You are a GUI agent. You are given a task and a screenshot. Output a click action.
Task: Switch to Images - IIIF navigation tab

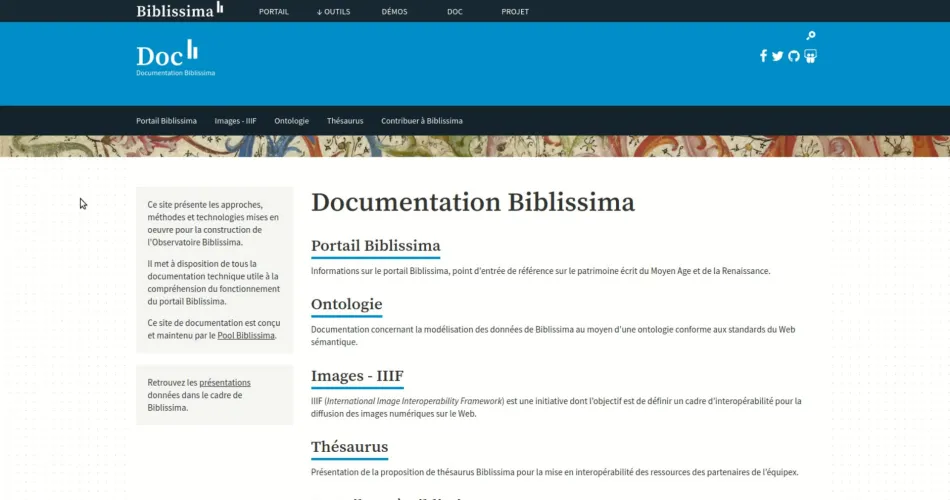[x=235, y=121]
